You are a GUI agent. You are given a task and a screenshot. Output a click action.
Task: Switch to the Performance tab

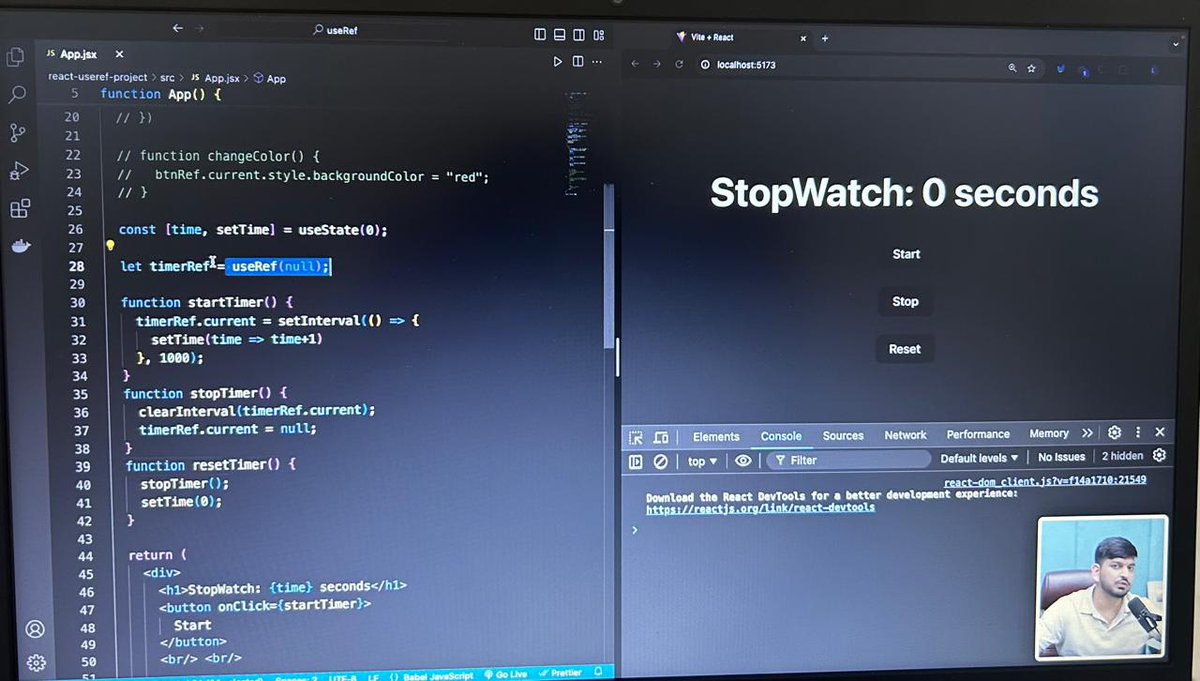(x=978, y=434)
